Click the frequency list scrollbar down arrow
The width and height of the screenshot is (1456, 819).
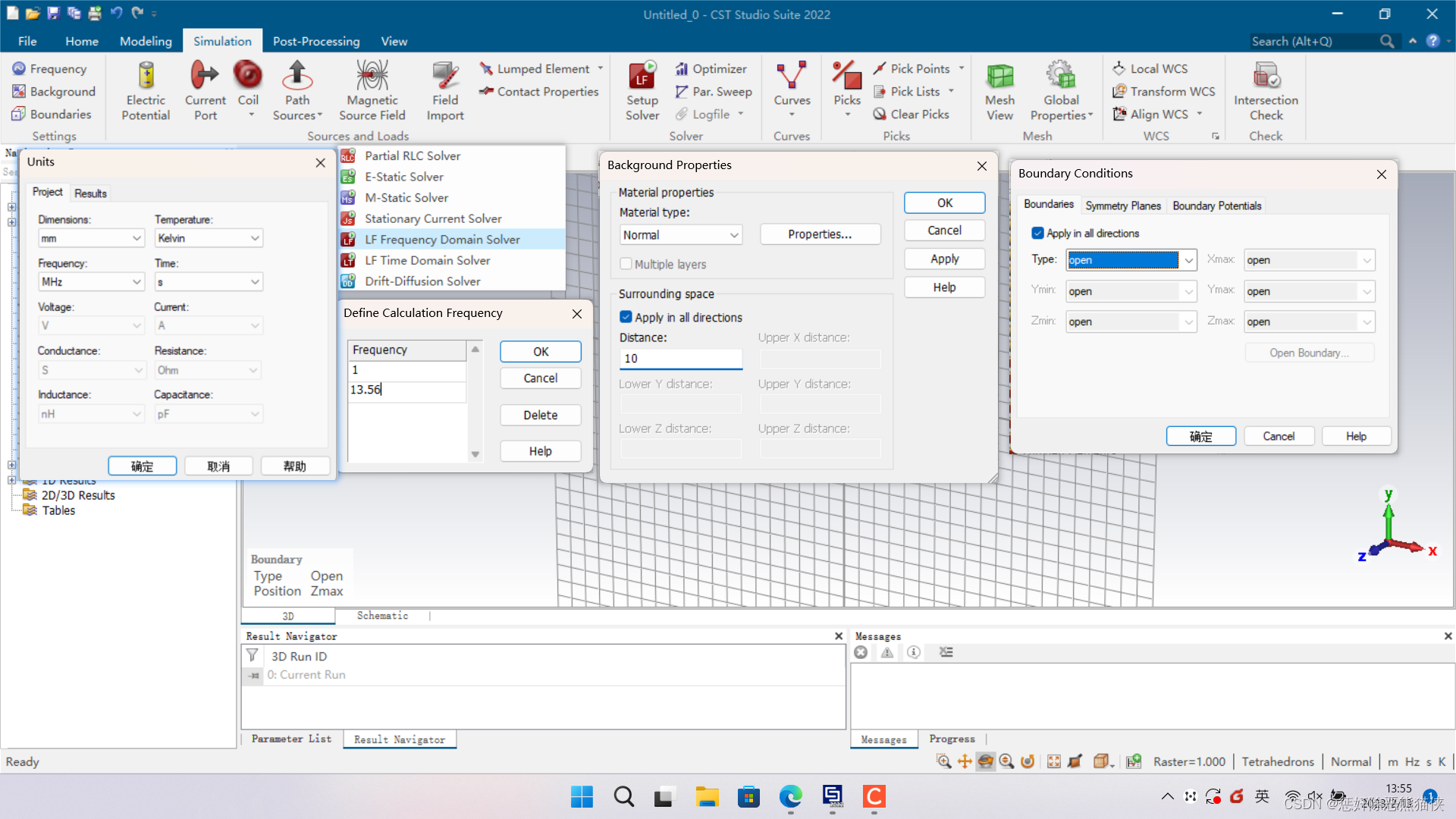[x=475, y=454]
